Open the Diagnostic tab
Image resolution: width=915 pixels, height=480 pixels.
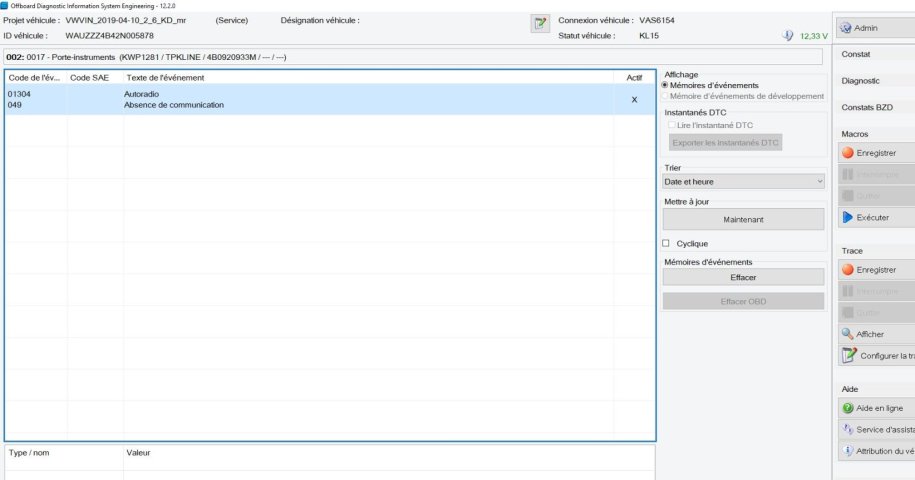860,80
